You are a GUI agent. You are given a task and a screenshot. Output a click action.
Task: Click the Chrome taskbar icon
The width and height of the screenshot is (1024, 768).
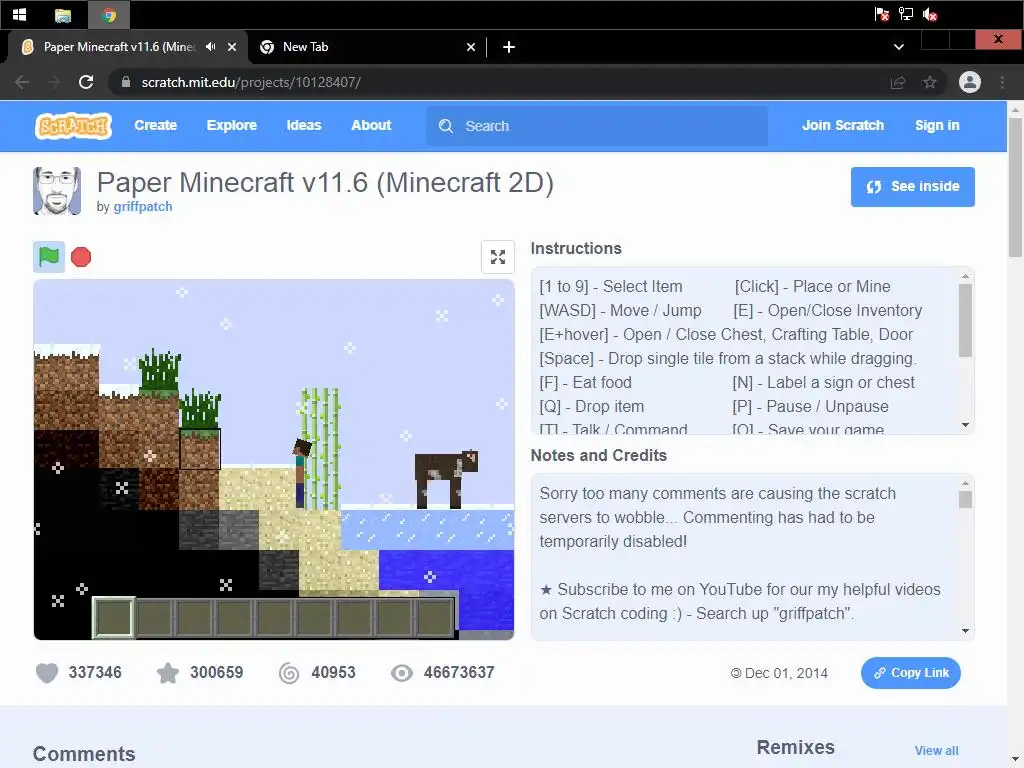tap(109, 15)
